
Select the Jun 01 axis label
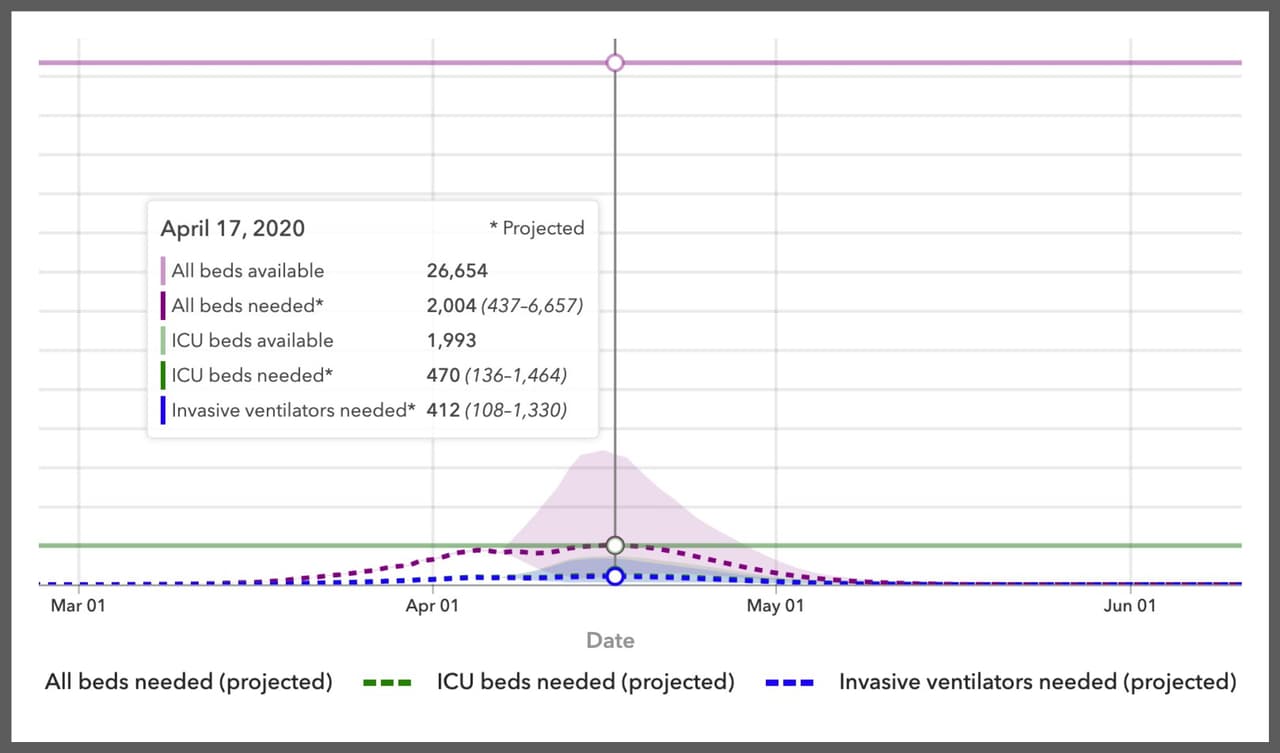(x=1130, y=606)
